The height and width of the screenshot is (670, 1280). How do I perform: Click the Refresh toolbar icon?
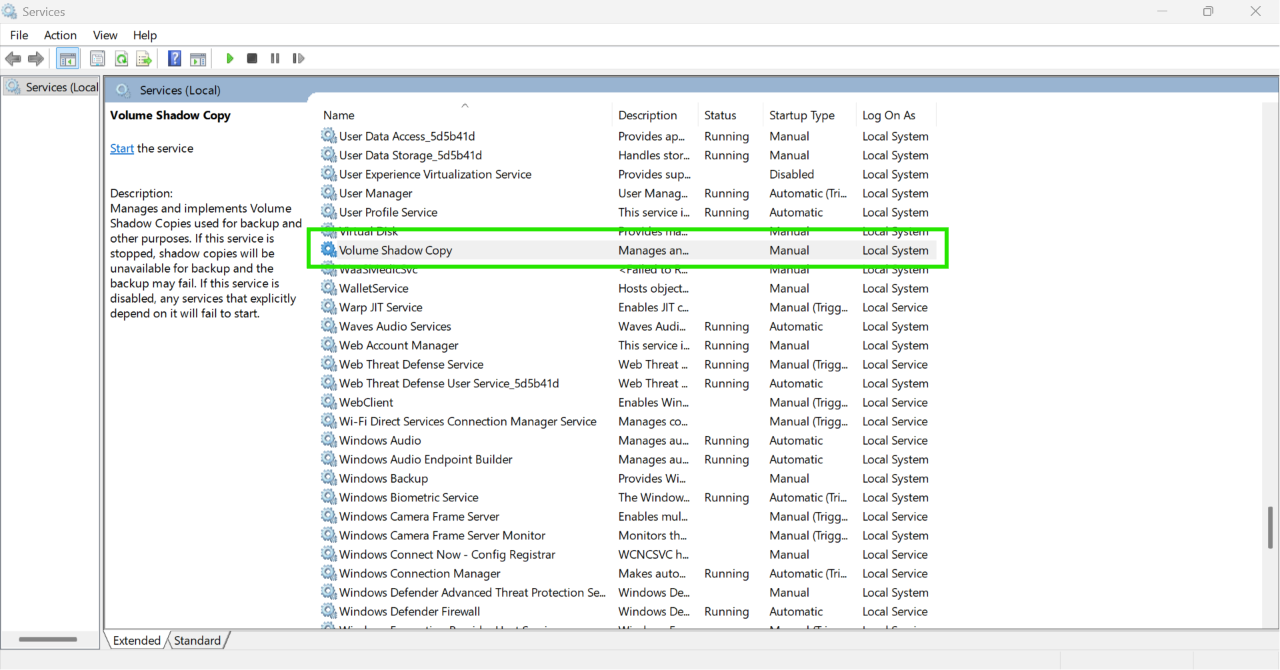coord(121,59)
